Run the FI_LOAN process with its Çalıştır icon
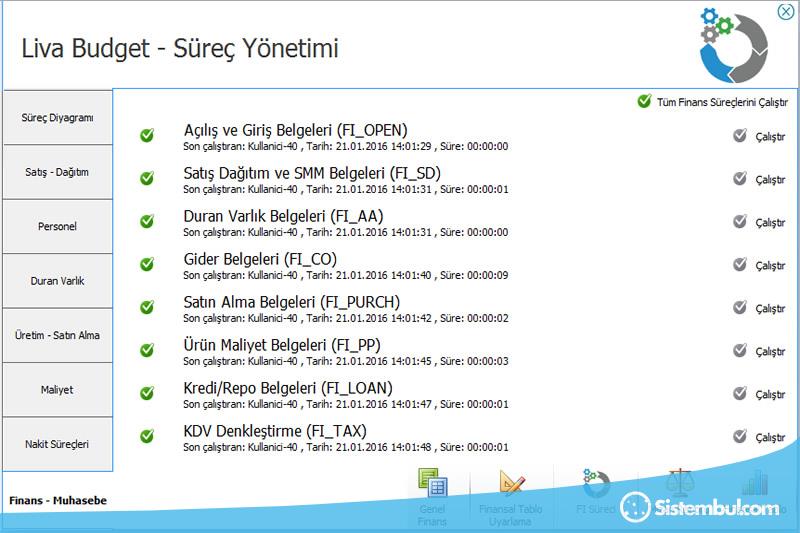This screenshot has width=800, height=533. 740,393
